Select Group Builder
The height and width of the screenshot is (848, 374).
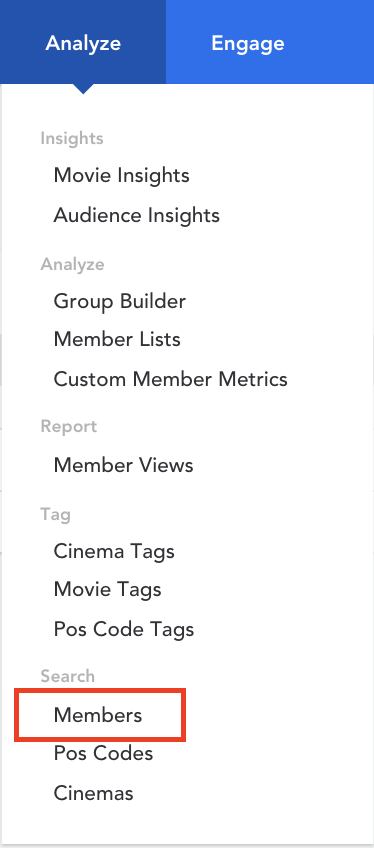pos(119,301)
